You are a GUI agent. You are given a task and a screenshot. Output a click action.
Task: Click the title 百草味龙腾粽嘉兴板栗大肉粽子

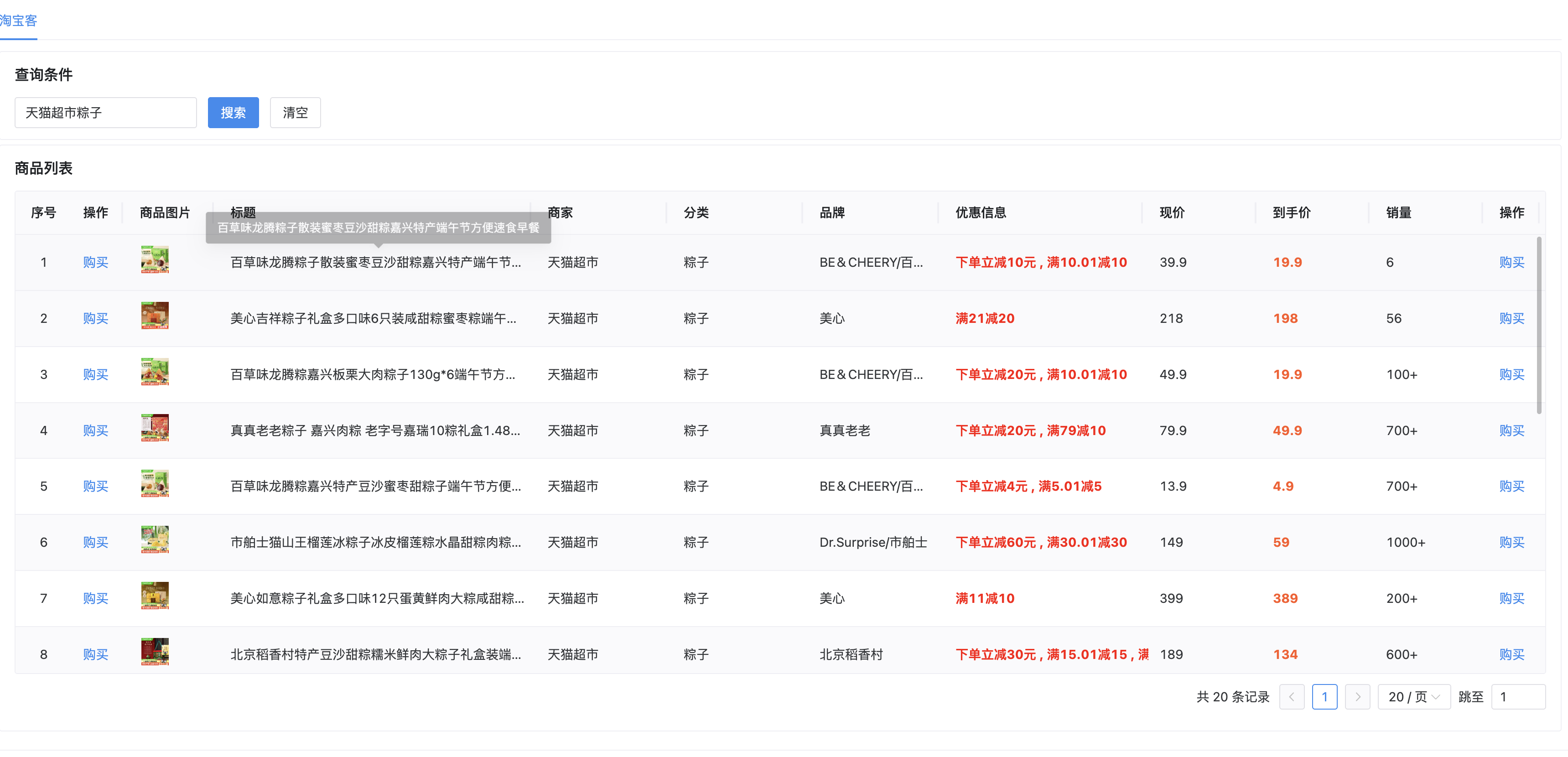coord(373,374)
